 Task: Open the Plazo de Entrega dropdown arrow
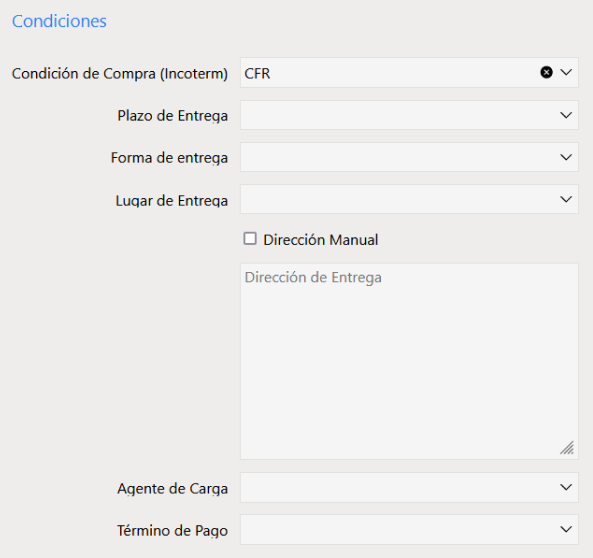[566, 115]
